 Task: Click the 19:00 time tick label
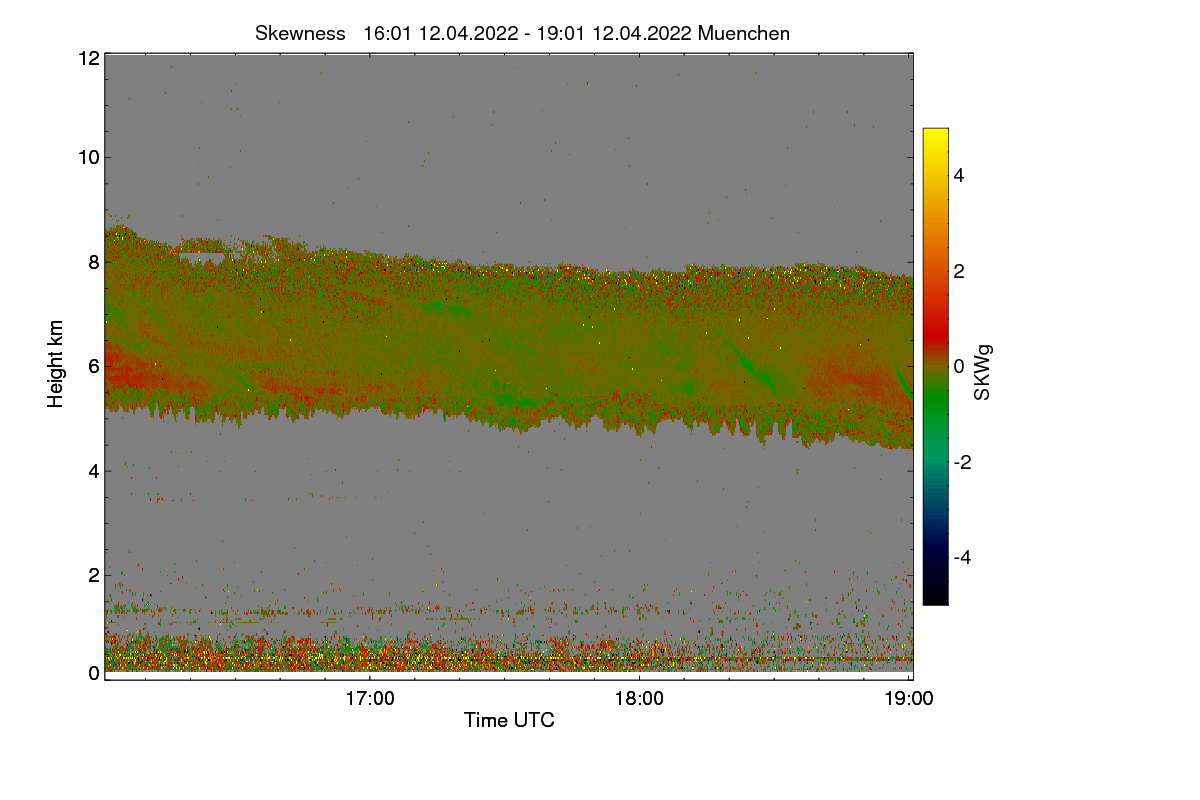point(909,699)
